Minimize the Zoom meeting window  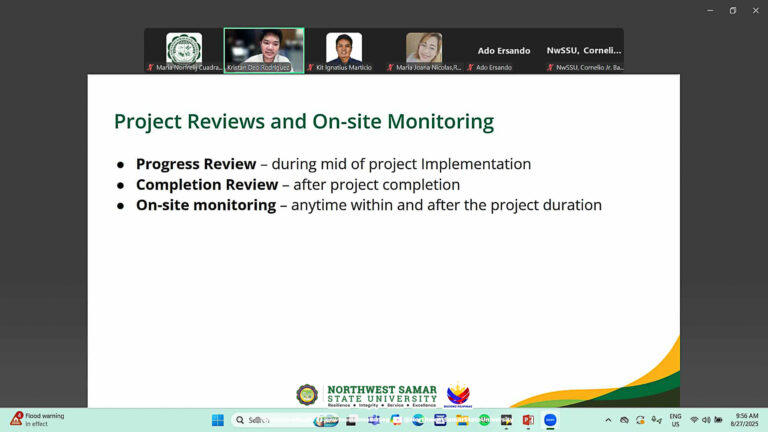click(710, 10)
